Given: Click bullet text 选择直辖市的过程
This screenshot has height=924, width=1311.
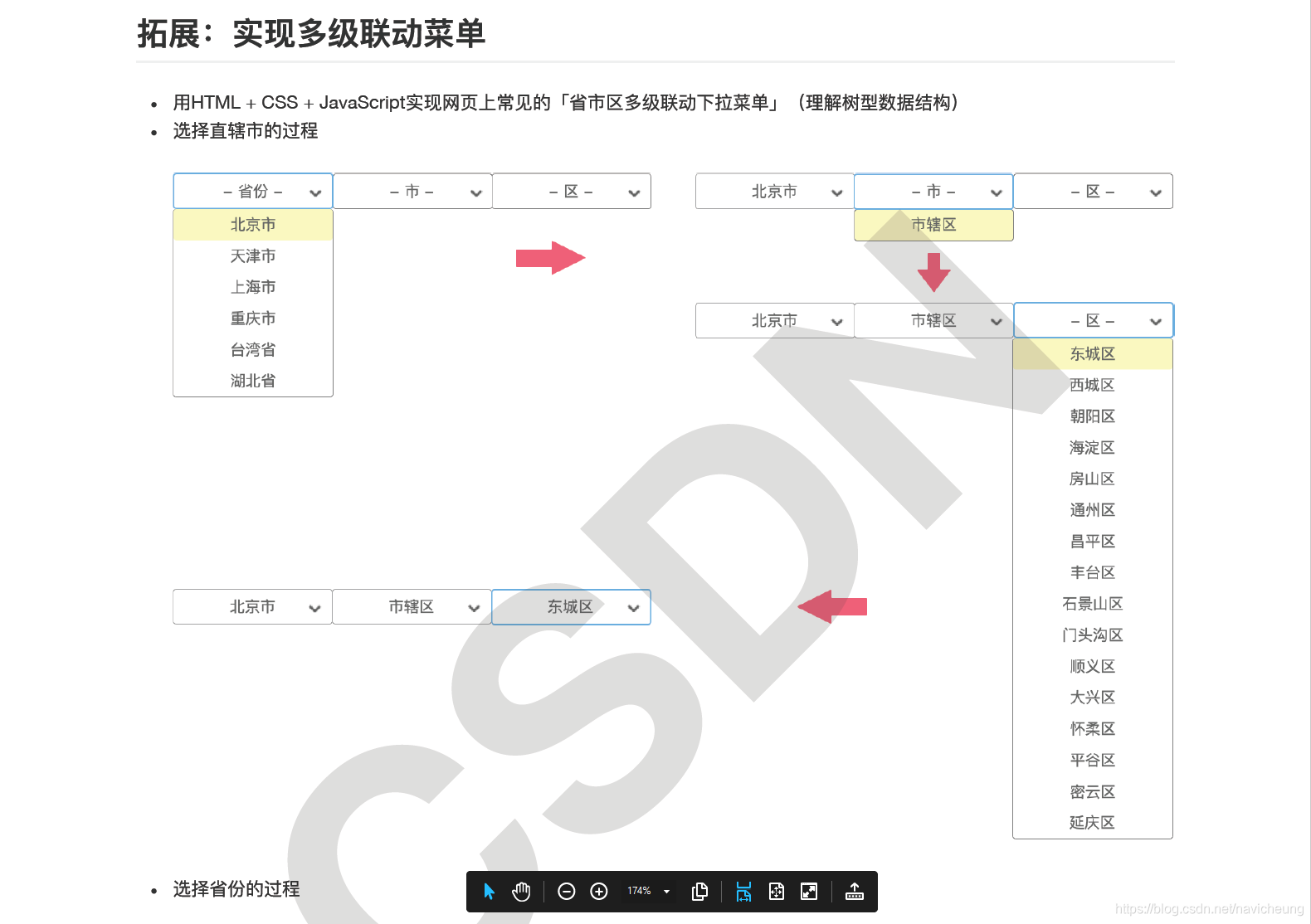Looking at the screenshot, I should tap(246, 131).
